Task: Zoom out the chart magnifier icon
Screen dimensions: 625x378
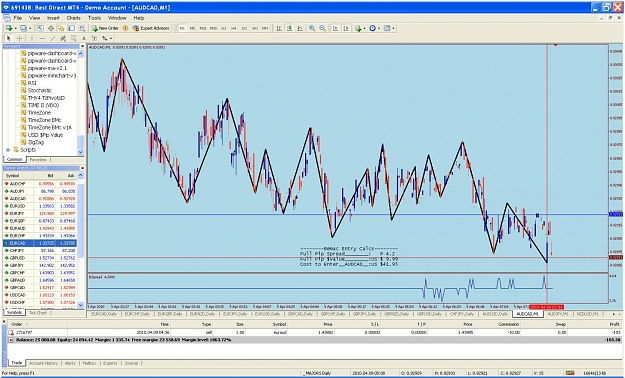Action: click(322, 28)
